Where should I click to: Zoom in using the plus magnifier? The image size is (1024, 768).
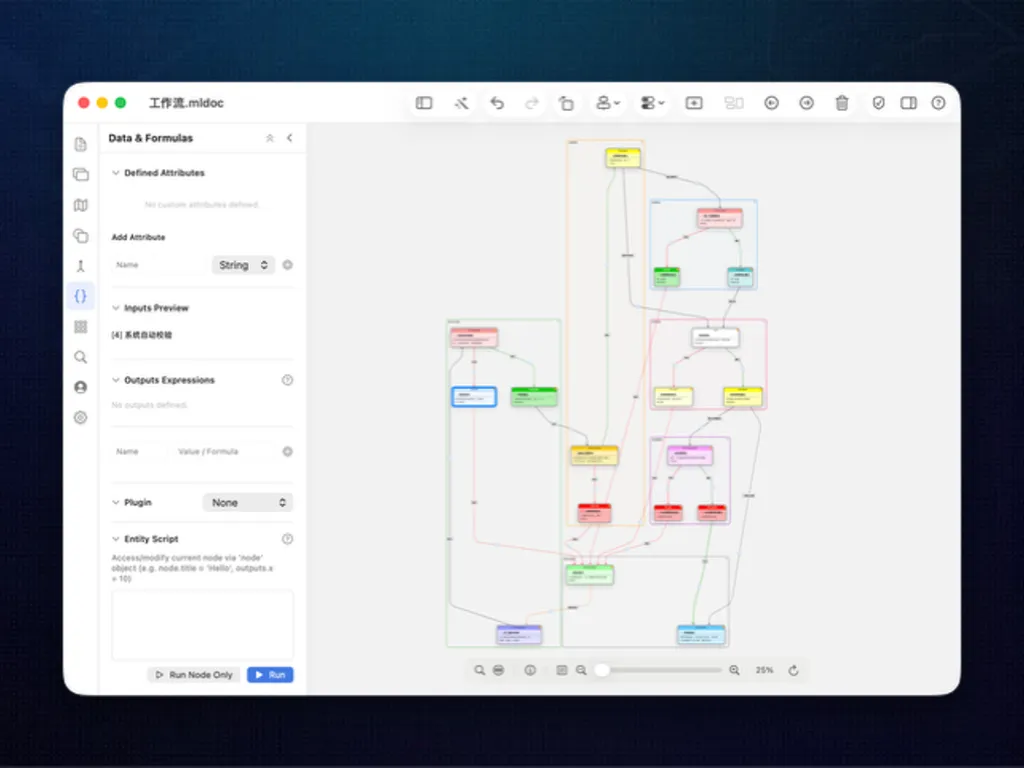click(x=734, y=670)
